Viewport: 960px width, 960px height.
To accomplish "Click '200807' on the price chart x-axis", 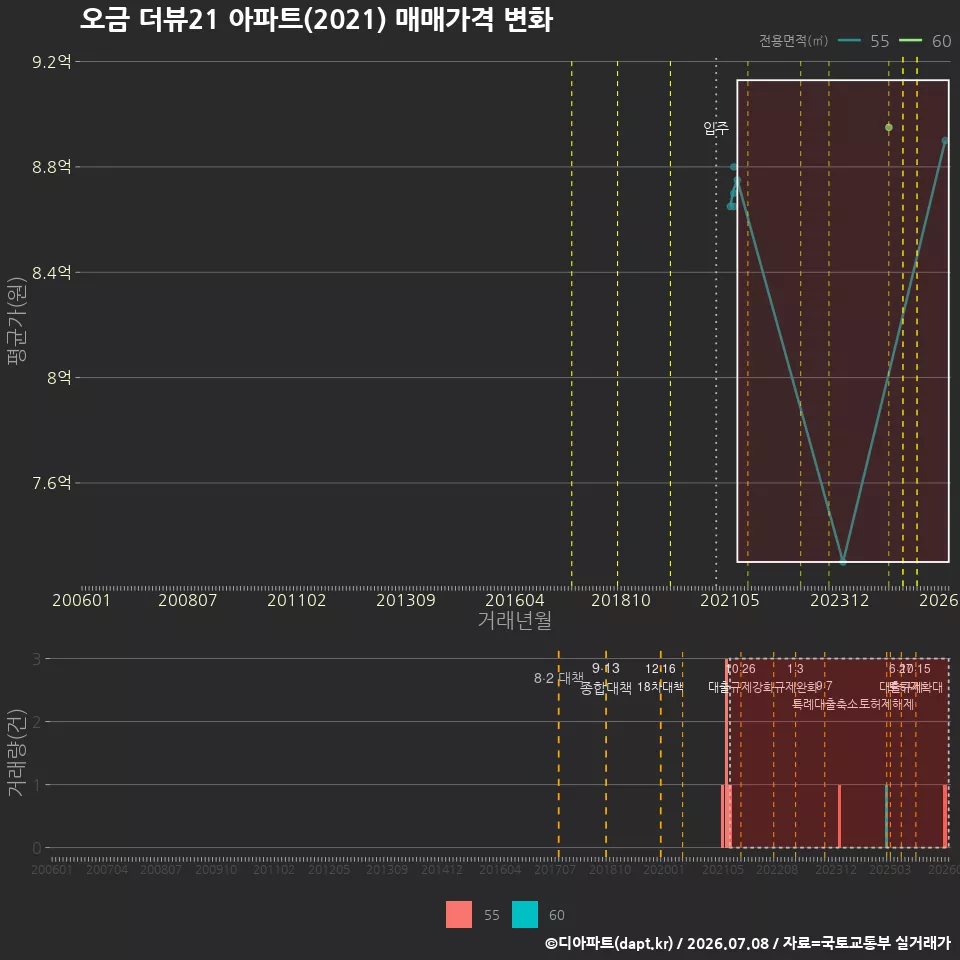I will (187, 600).
